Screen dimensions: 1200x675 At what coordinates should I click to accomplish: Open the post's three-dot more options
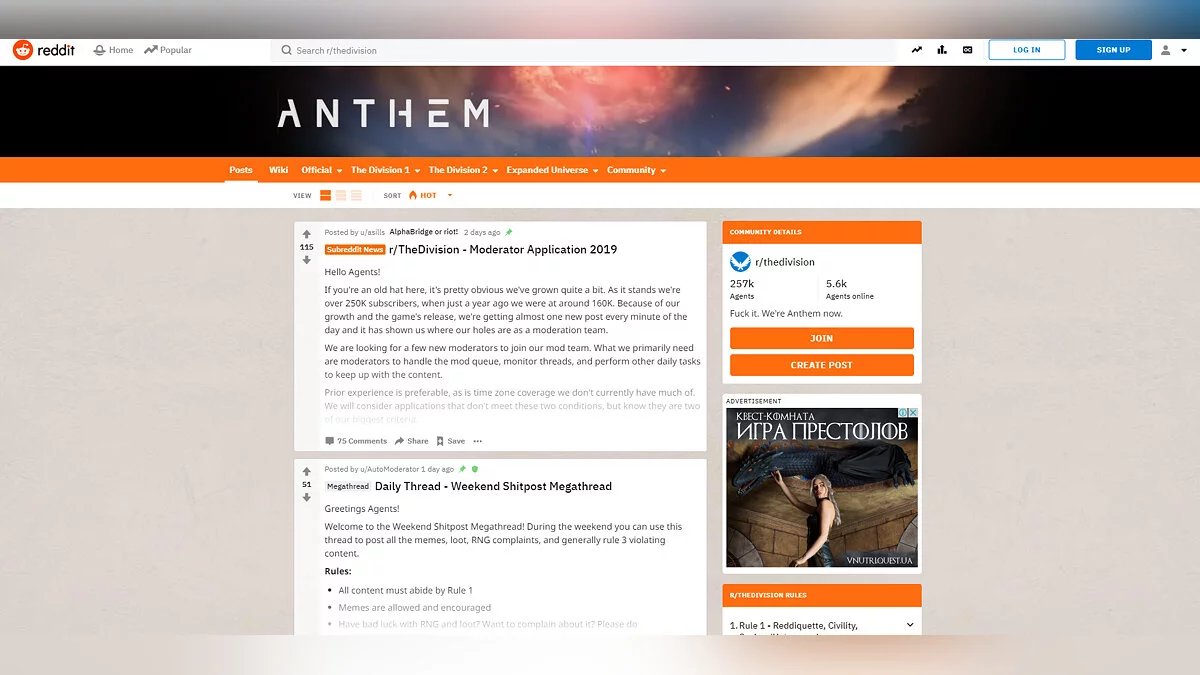477,441
